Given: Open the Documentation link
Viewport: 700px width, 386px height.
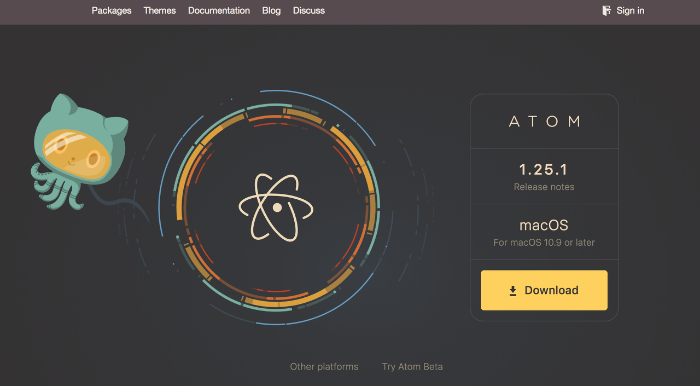Looking at the screenshot, I should pos(219,11).
